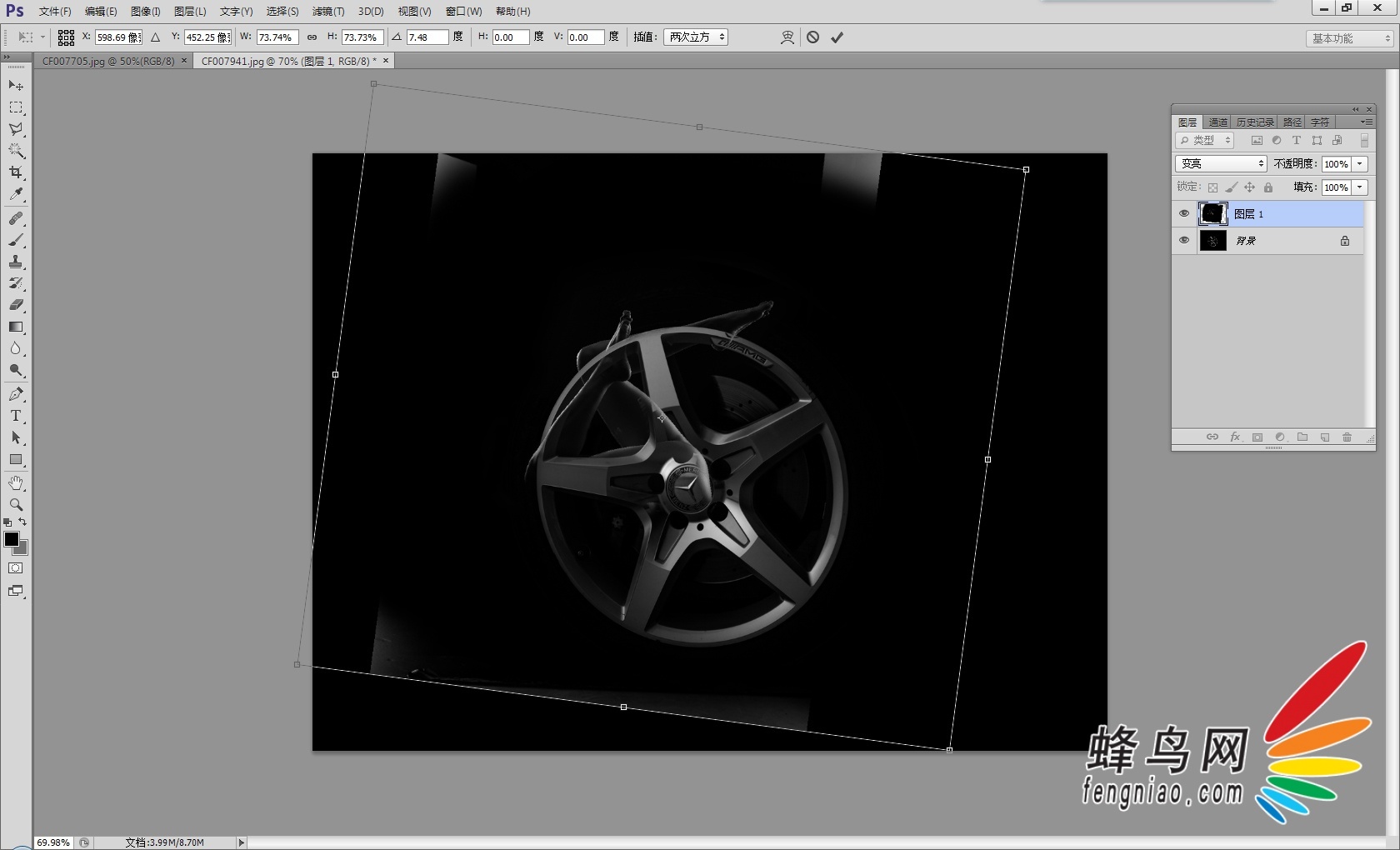Open adjustment layer menu in Layers panel
Image resolution: width=1400 pixels, height=850 pixels.
pyautogui.click(x=1280, y=437)
